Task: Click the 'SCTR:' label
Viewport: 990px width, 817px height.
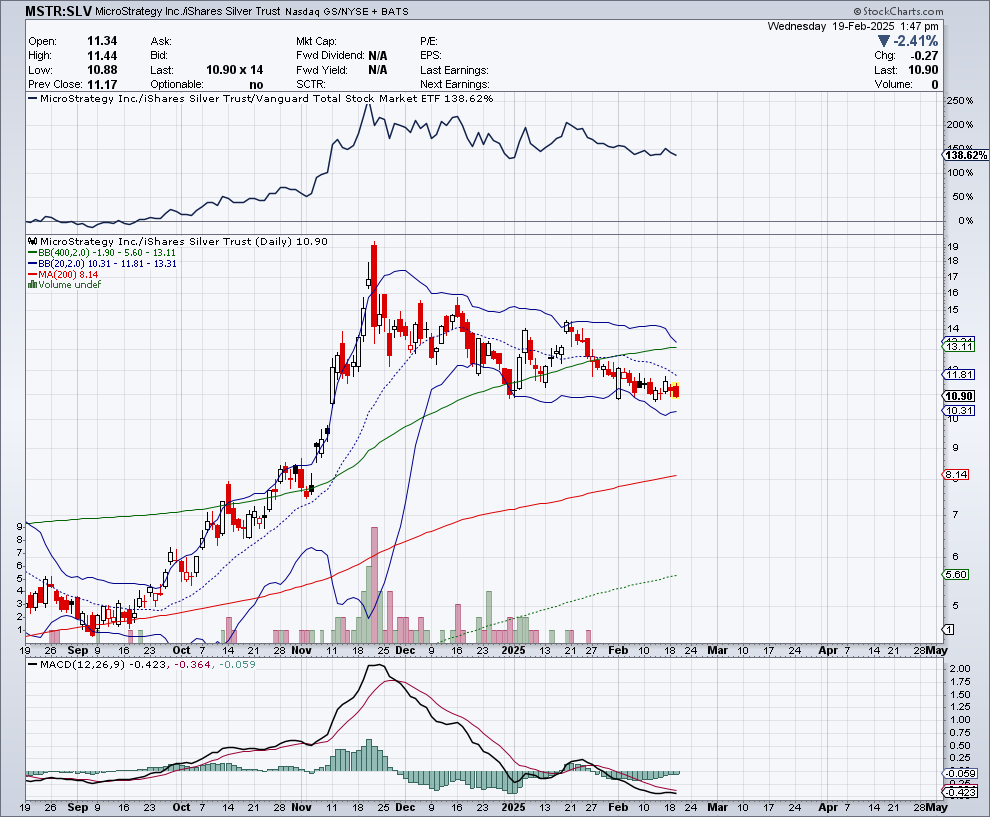Action: tap(311, 84)
